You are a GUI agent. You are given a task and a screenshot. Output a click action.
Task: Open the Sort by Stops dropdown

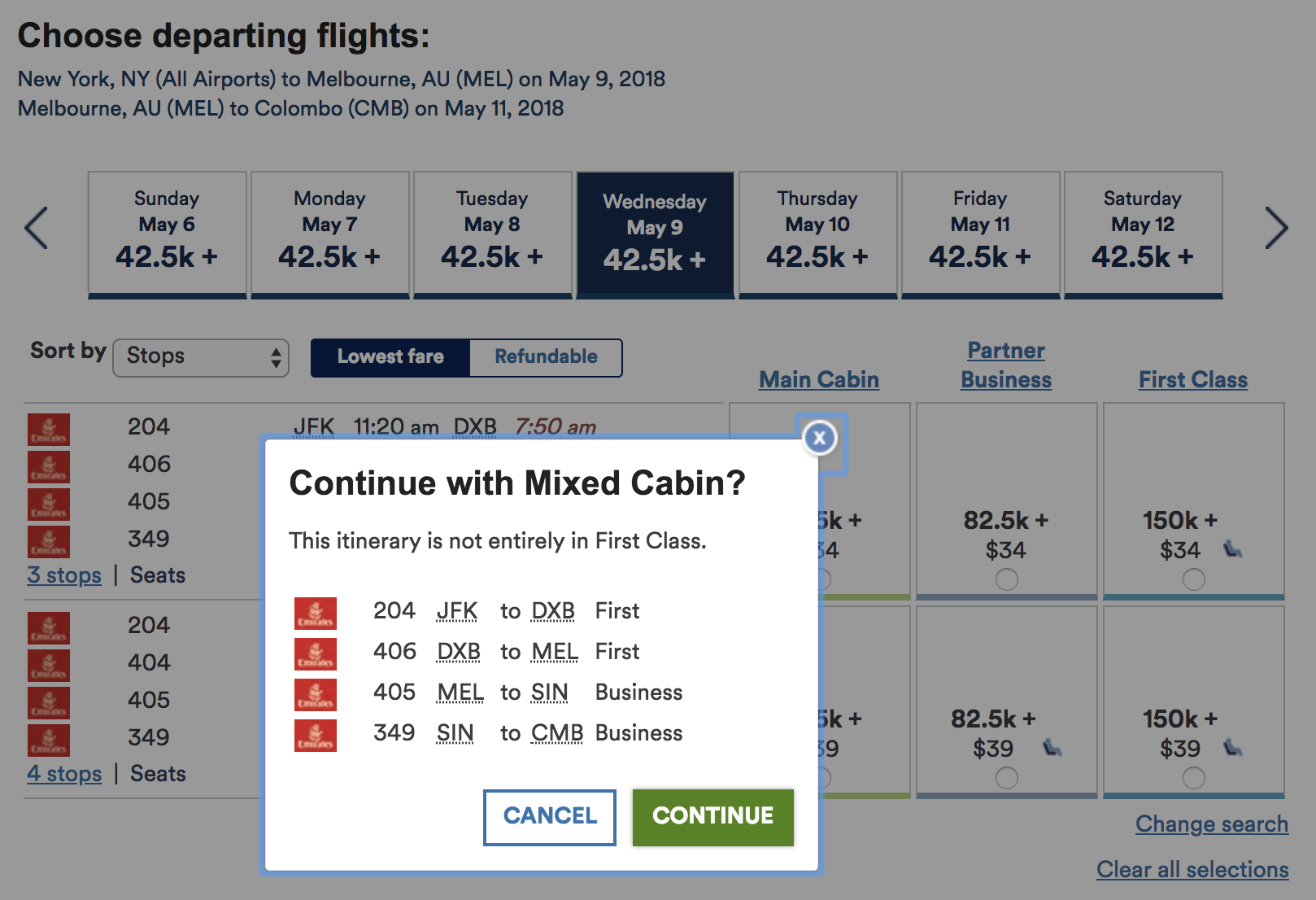tap(201, 357)
